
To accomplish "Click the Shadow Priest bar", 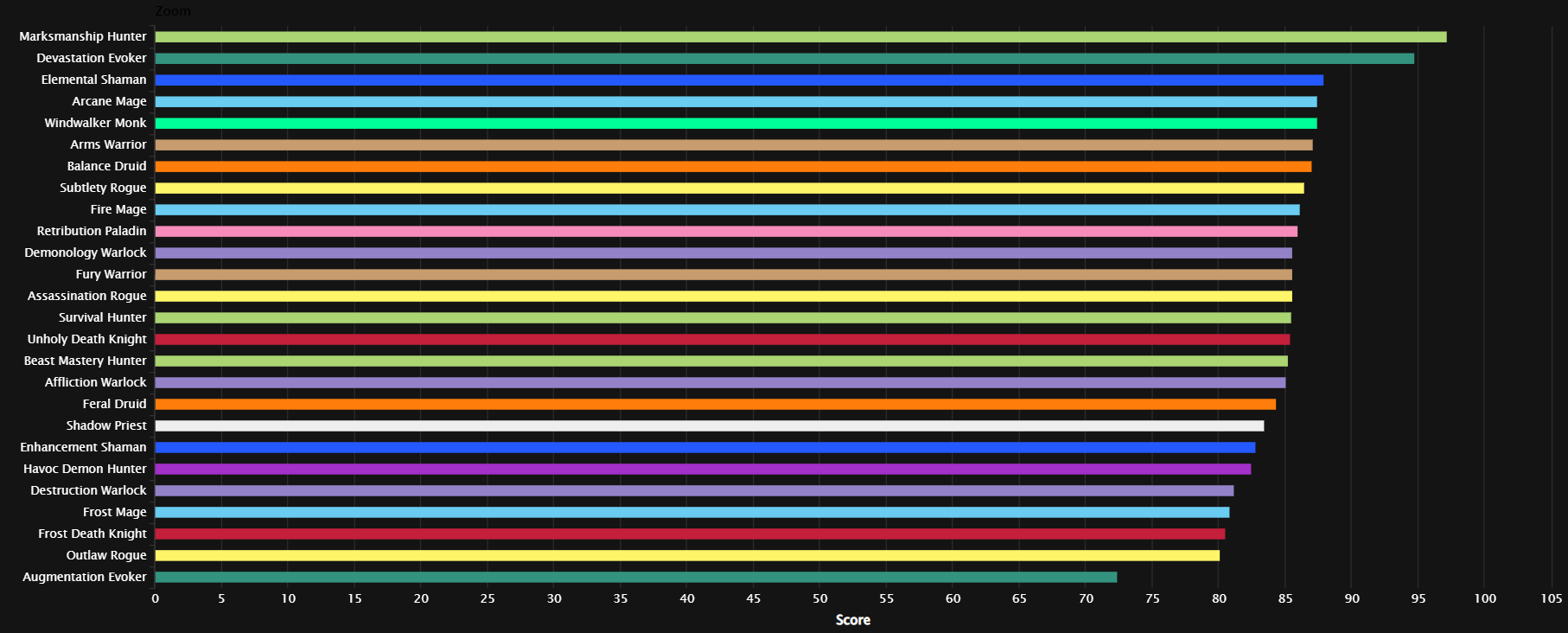I will [710, 425].
